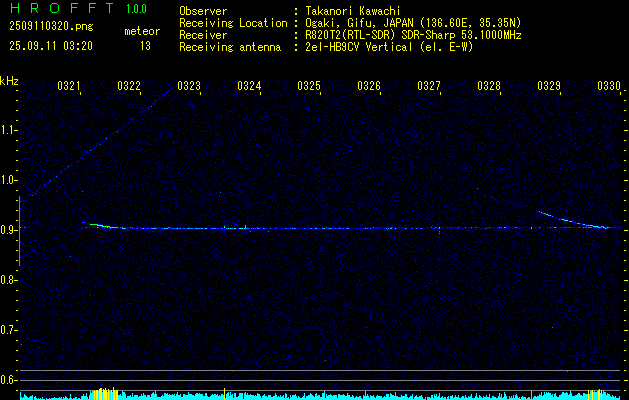This screenshot has width=629, height=400.
Task: Click the 0.6 kHz axis label
Action: (9, 380)
